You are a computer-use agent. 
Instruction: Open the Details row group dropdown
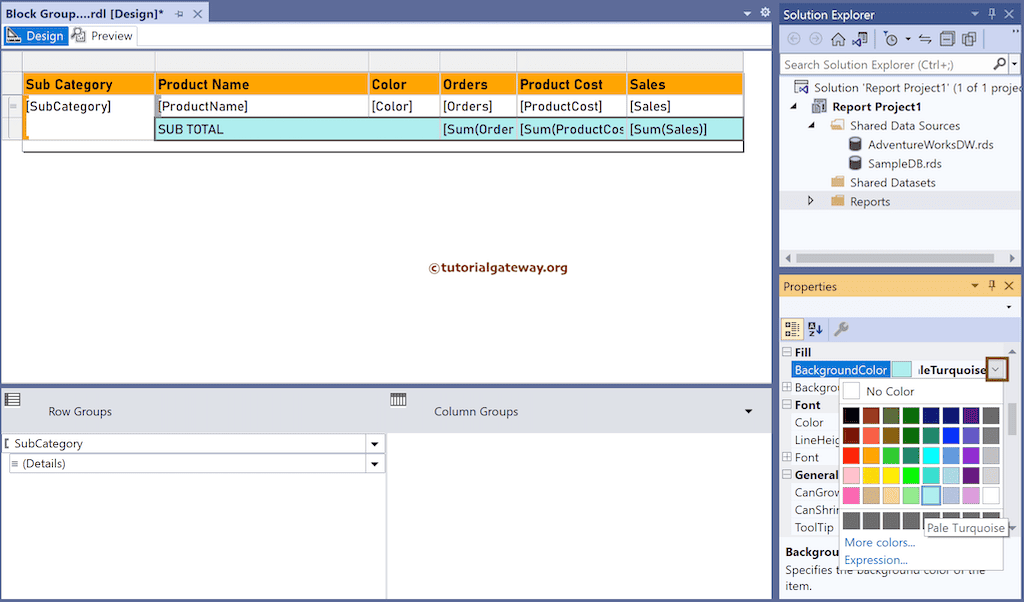point(374,462)
